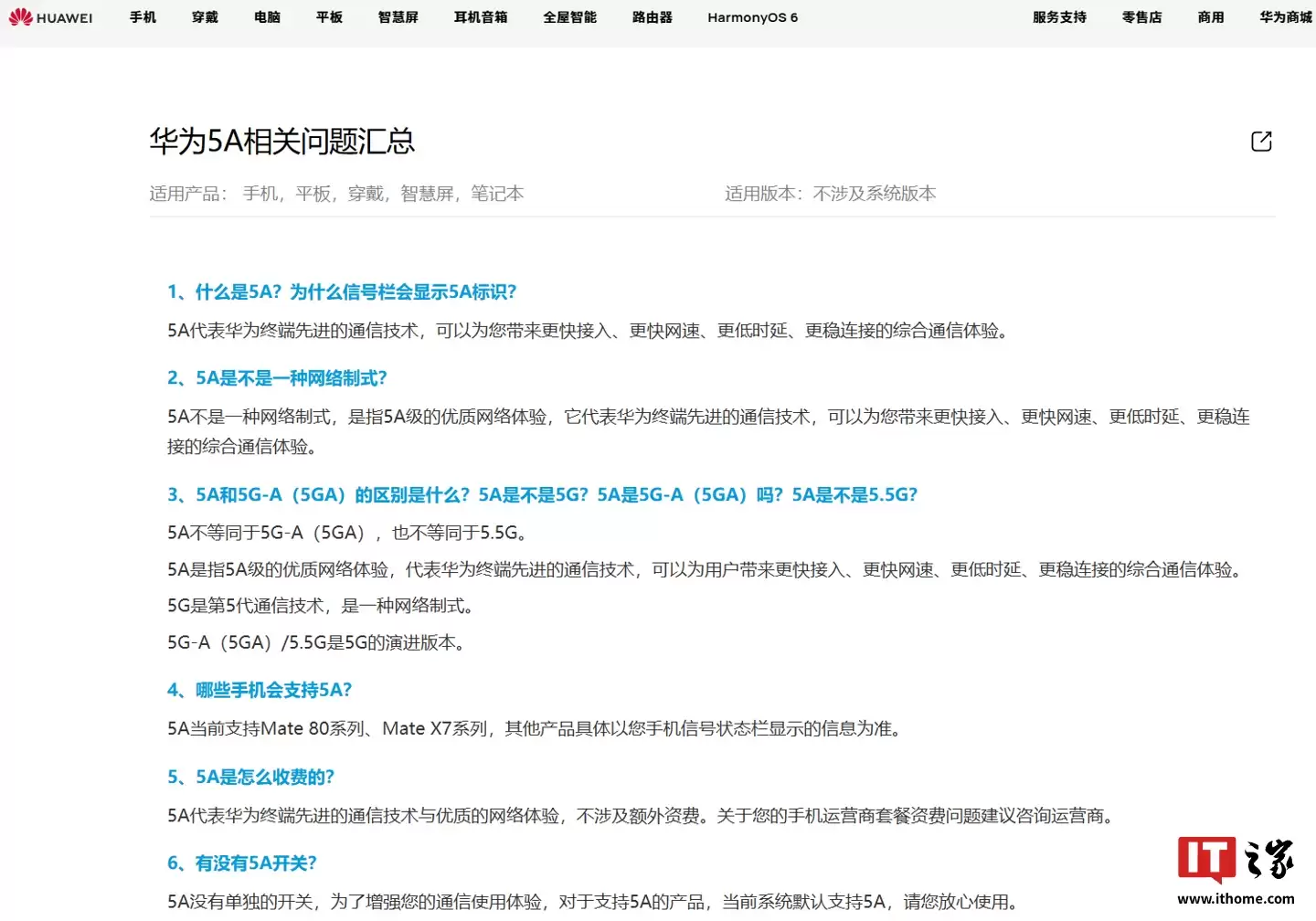Open the 手机 navigation menu
This screenshot has width=1316, height=921.
coord(143,17)
